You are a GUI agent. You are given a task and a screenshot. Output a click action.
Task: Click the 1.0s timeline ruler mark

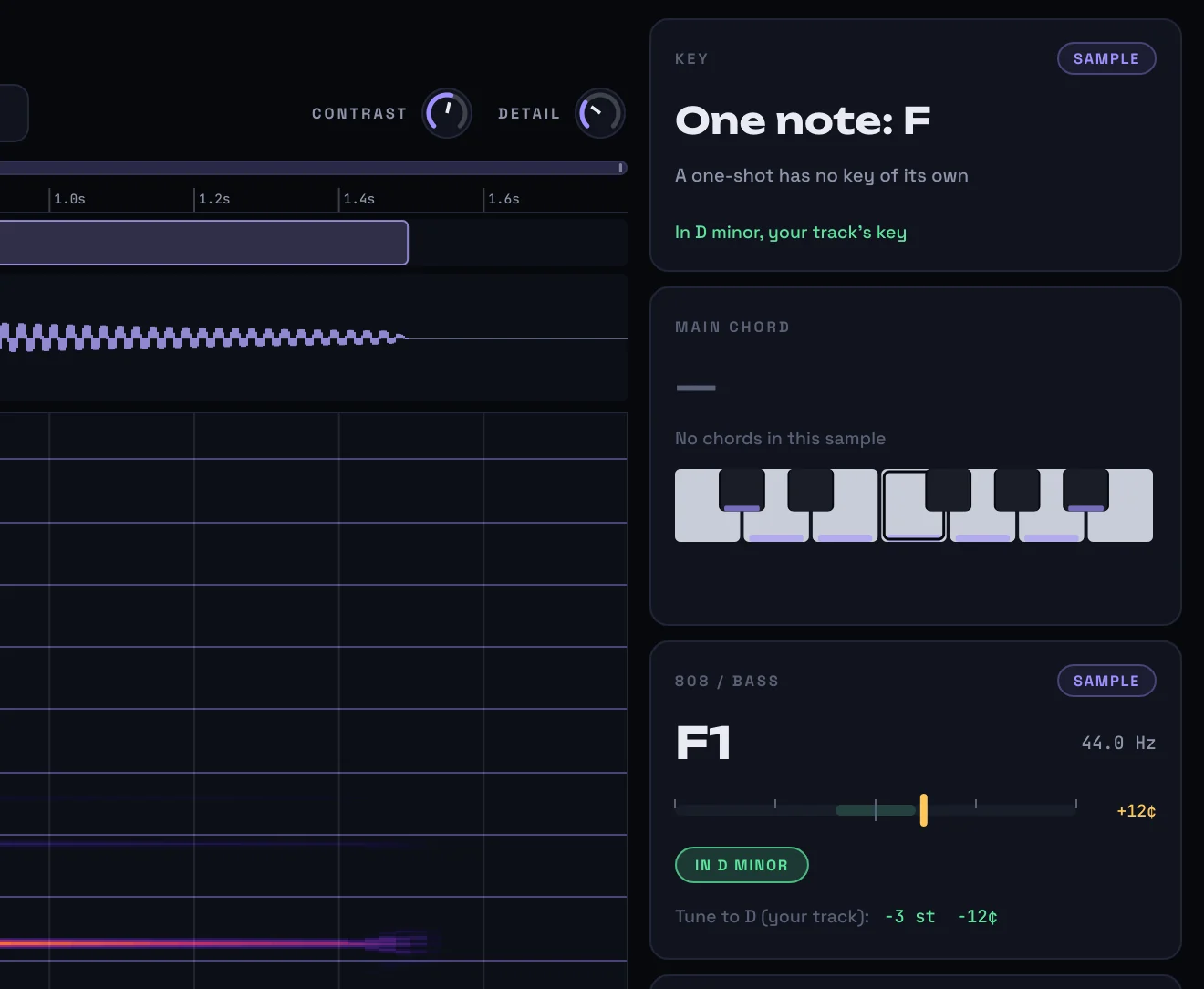[x=69, y=199]
